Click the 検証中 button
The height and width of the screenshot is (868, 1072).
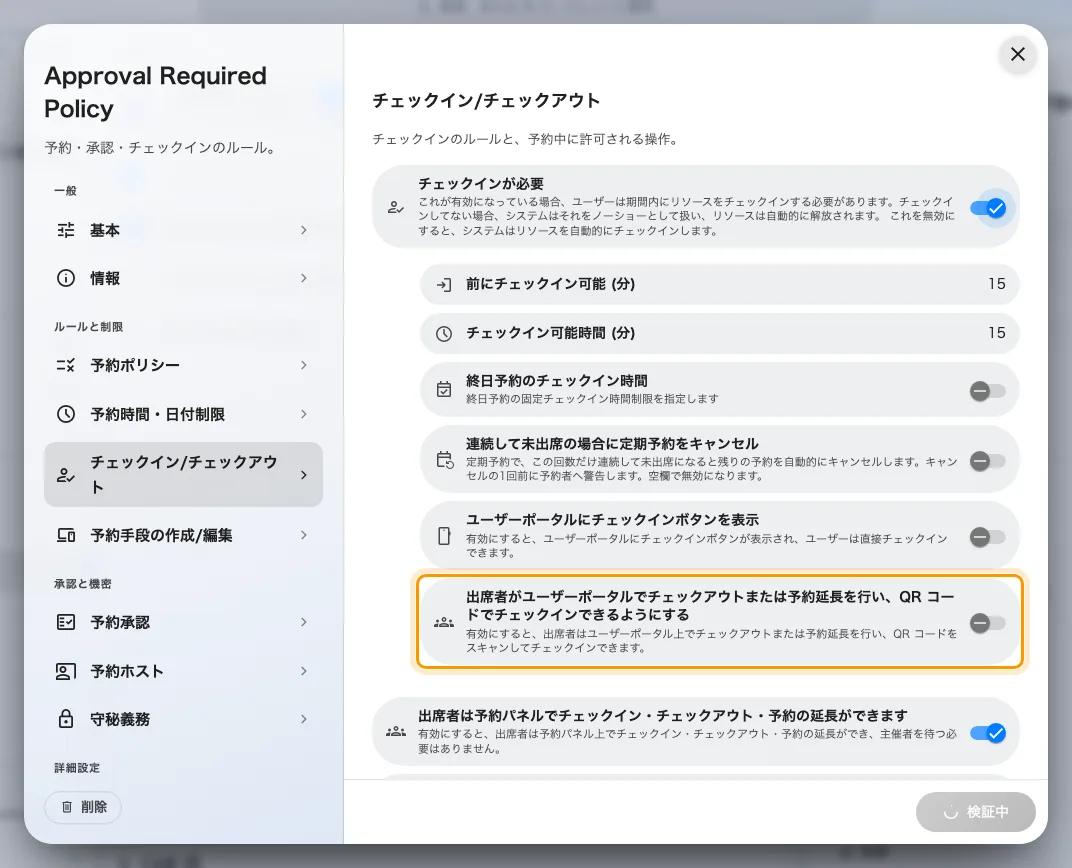click(976, 812)
